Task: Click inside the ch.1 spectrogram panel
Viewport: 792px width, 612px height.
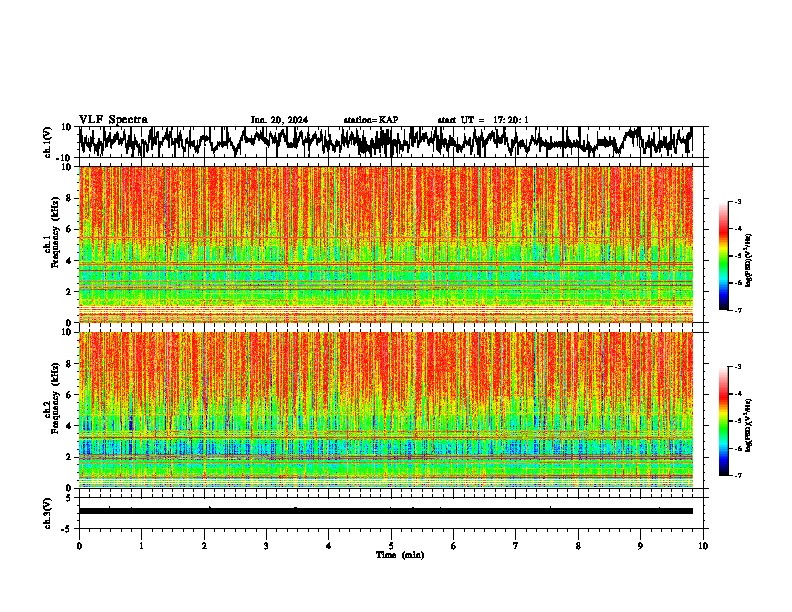Action: 386,244
